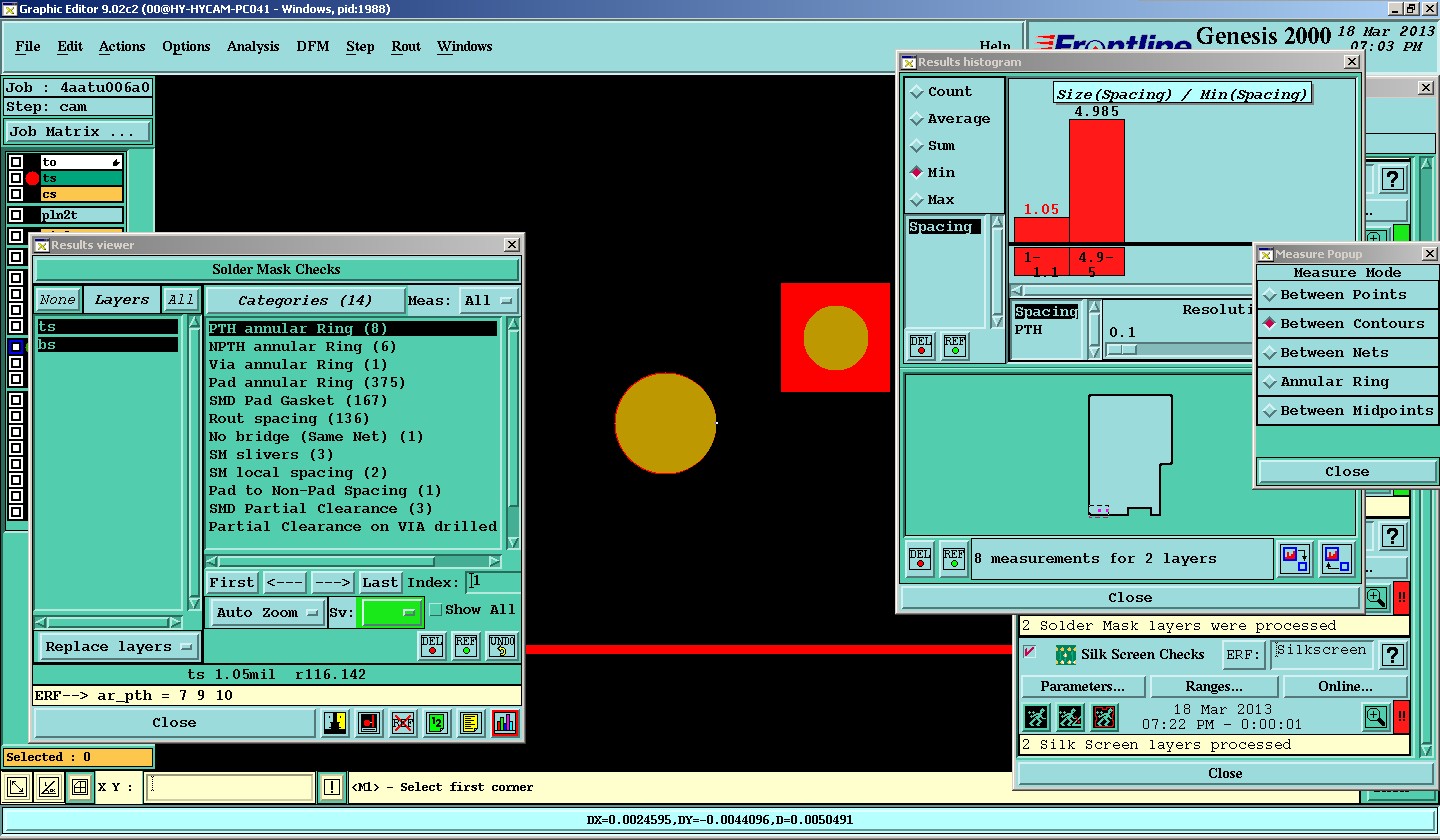This screenshot has width=1440, height=840.
Task: Click the exclamation mark icon after X Y field
Action: tap(332, 788)
